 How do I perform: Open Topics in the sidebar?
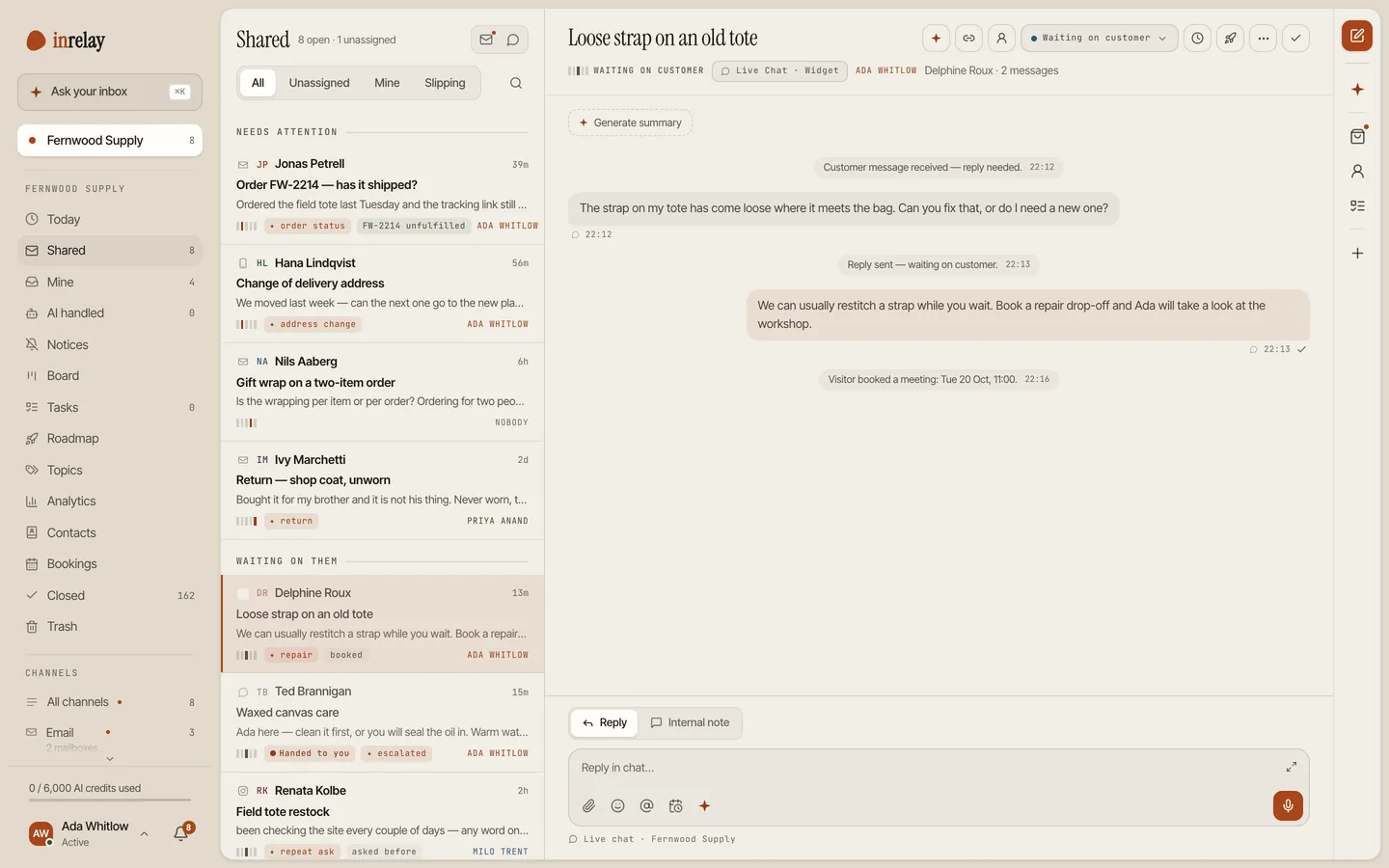coord(110,471)
